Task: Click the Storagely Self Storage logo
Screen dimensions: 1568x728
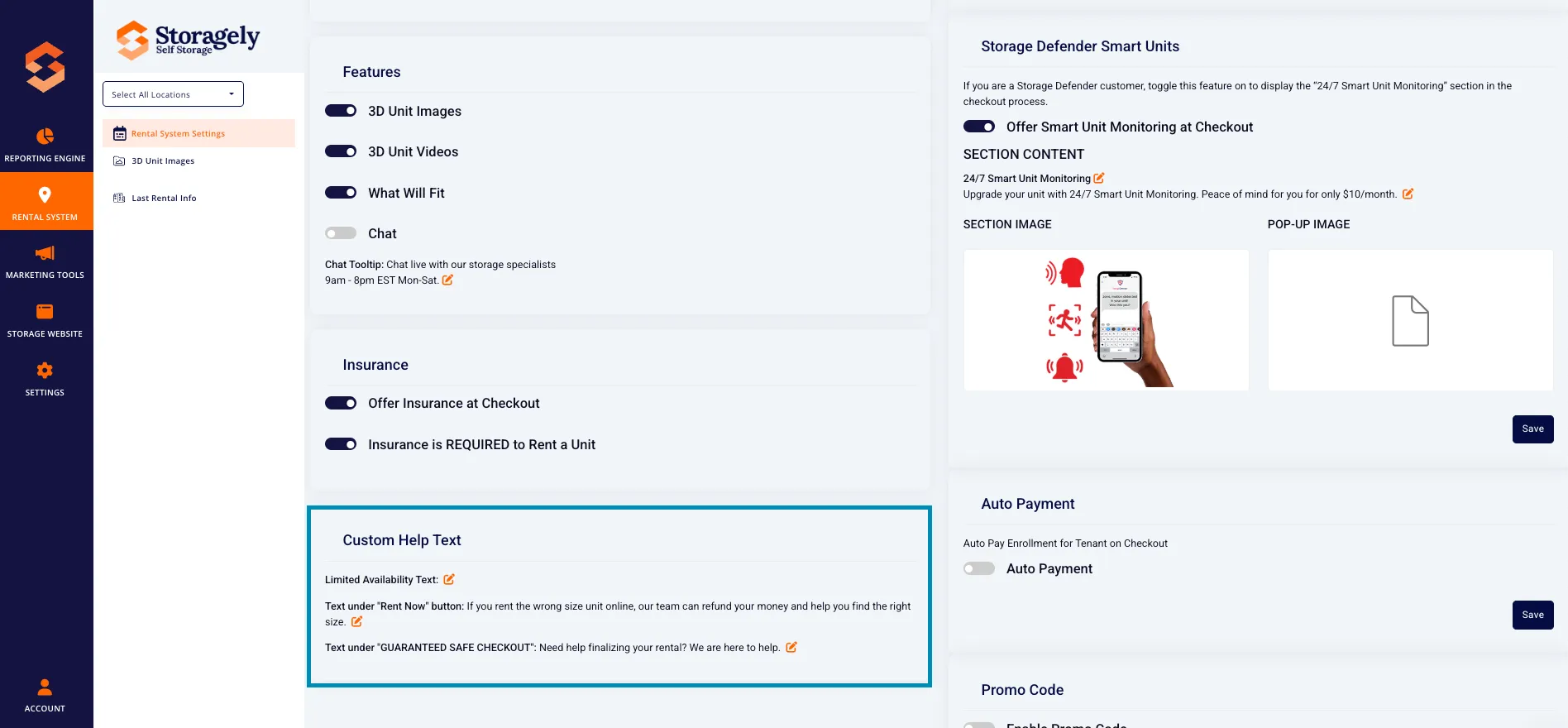Action: point(188,40)
